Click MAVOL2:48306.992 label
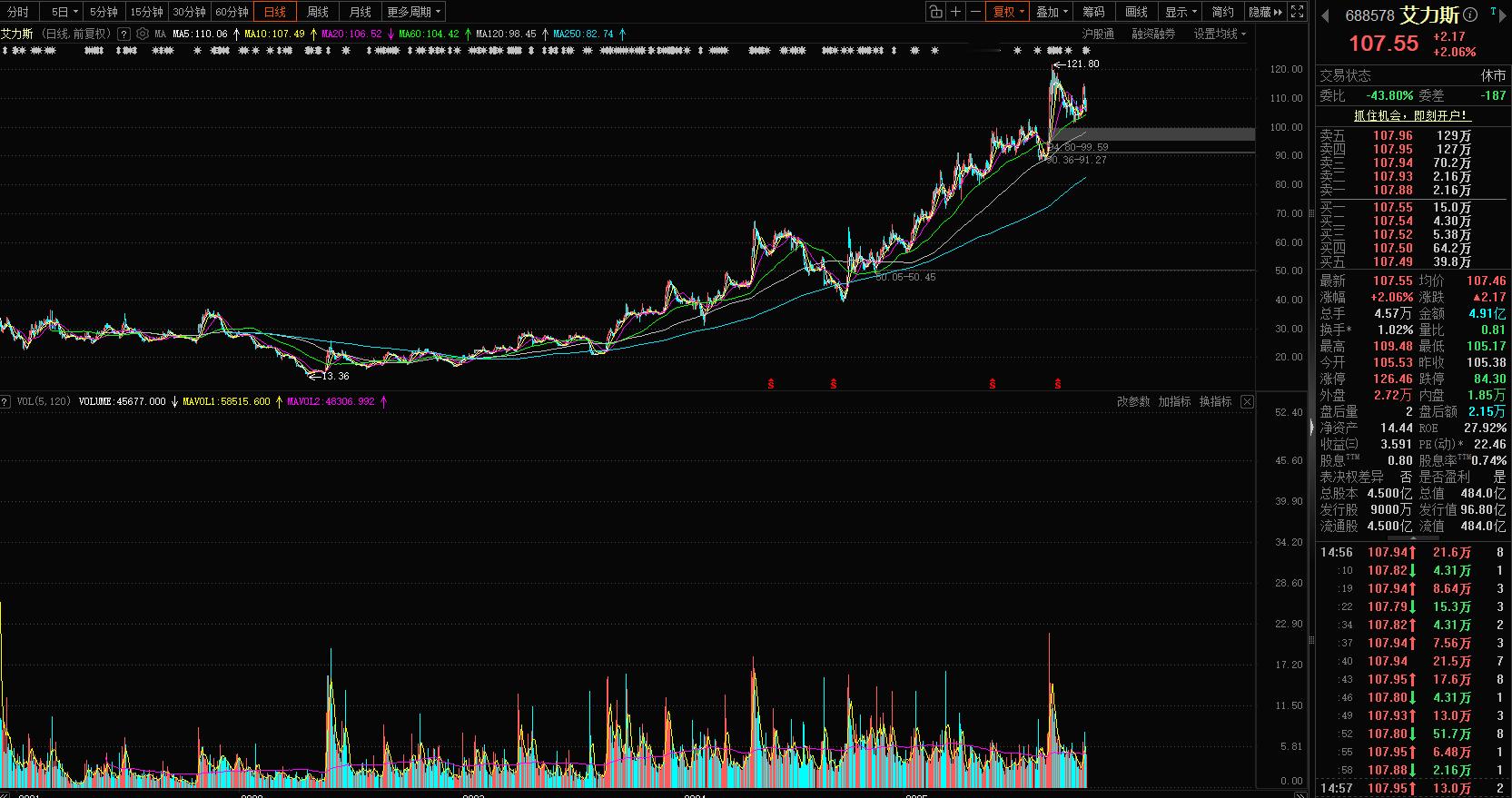 tap(331, 401)
